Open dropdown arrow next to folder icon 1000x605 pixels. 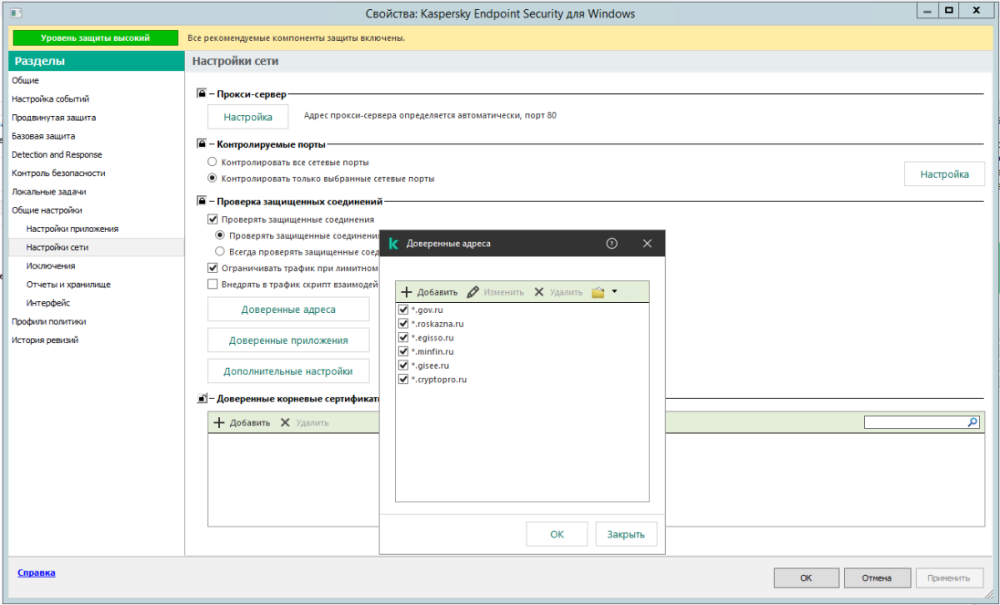point(615,292)
